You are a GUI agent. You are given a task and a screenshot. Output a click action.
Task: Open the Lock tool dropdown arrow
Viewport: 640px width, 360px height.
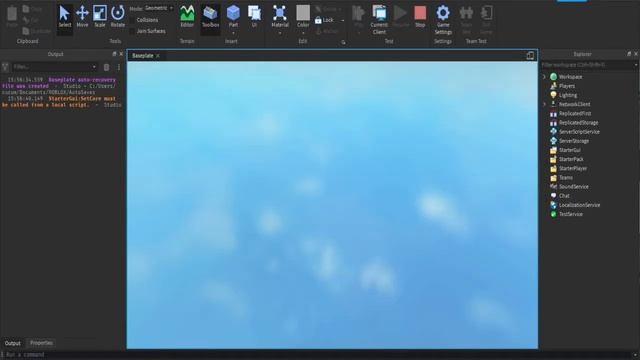coord(342,20)
